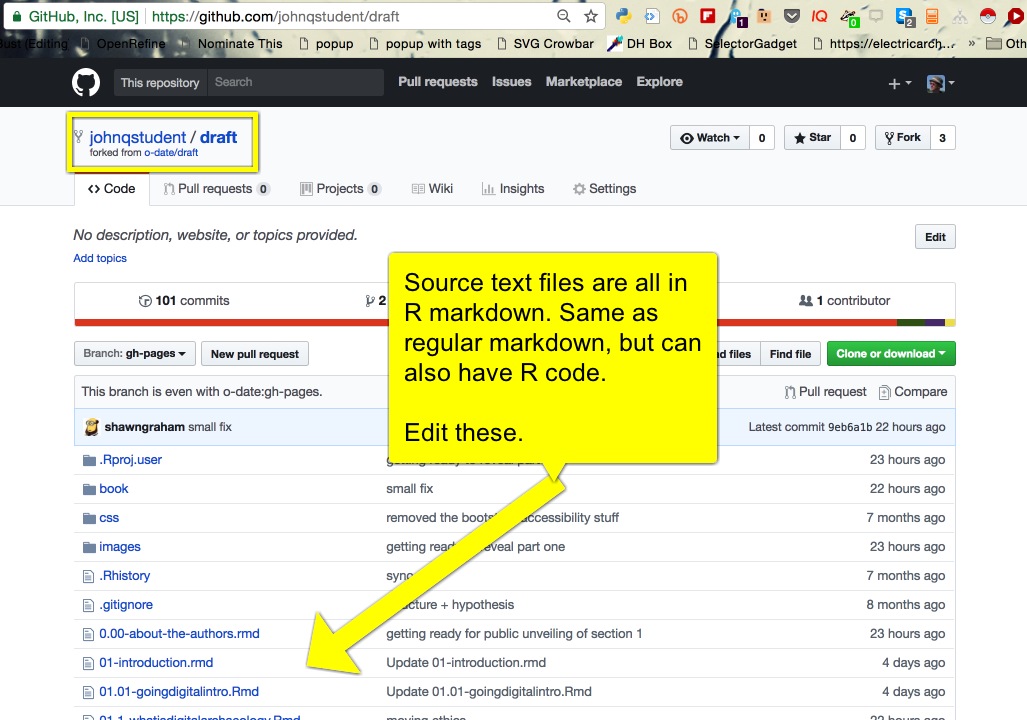The height and width of the screenshot is (720, 1027).
Task: Click the language breakdown color bar
Action: [x=514, y=322]
